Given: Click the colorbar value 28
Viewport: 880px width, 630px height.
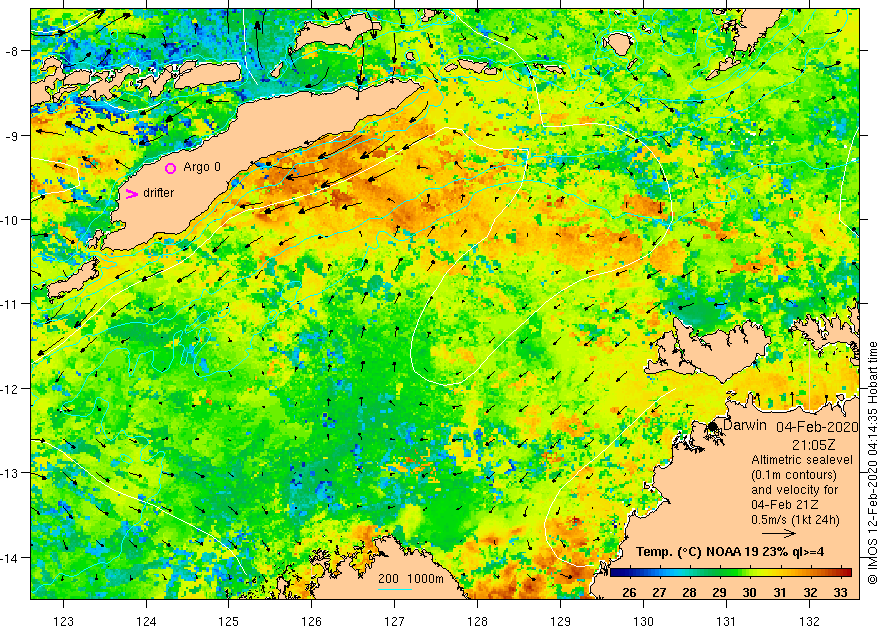Looking at the screenshot, I should [689, 592].
